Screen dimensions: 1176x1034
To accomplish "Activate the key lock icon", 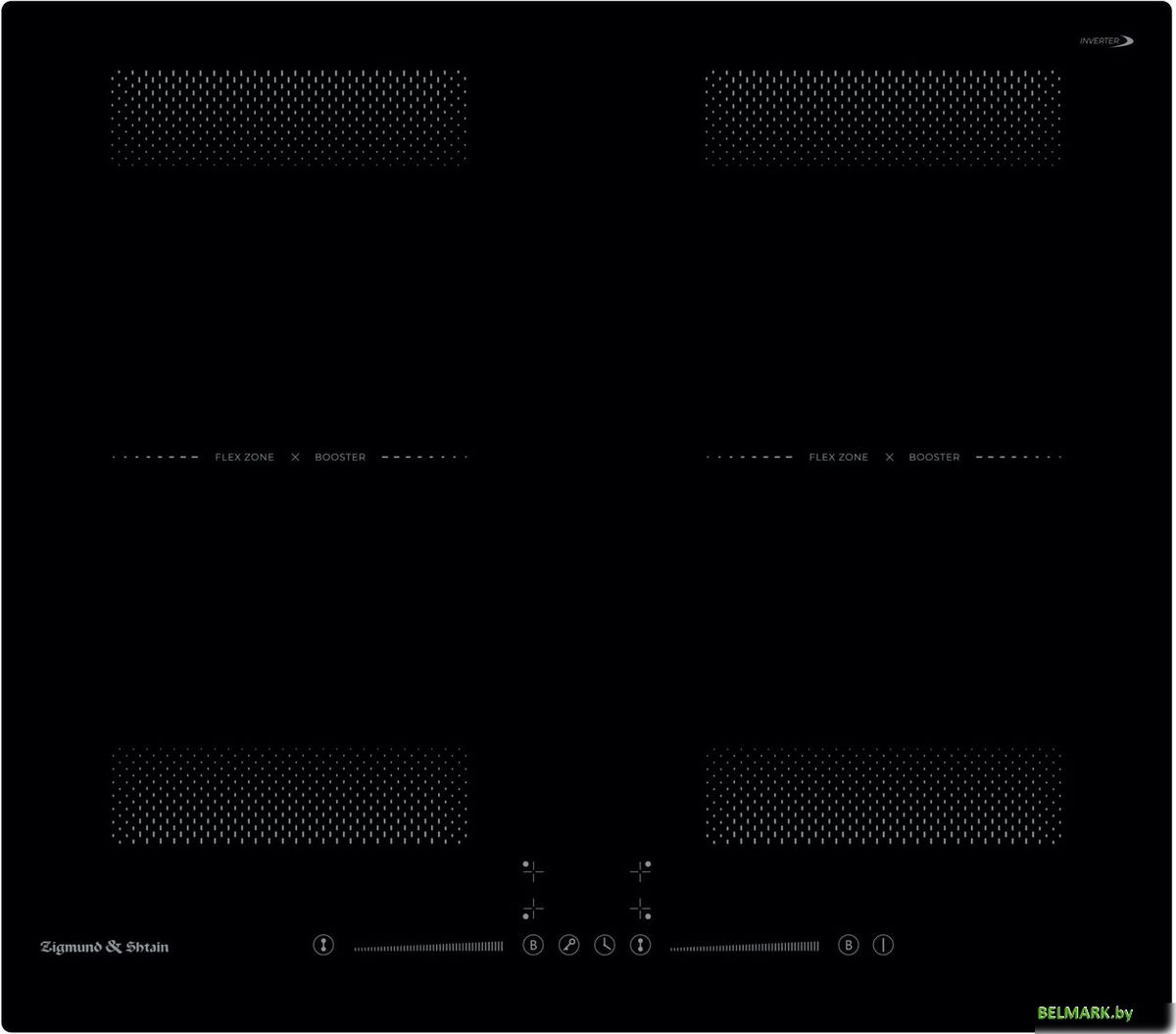I will pos(569,946).
